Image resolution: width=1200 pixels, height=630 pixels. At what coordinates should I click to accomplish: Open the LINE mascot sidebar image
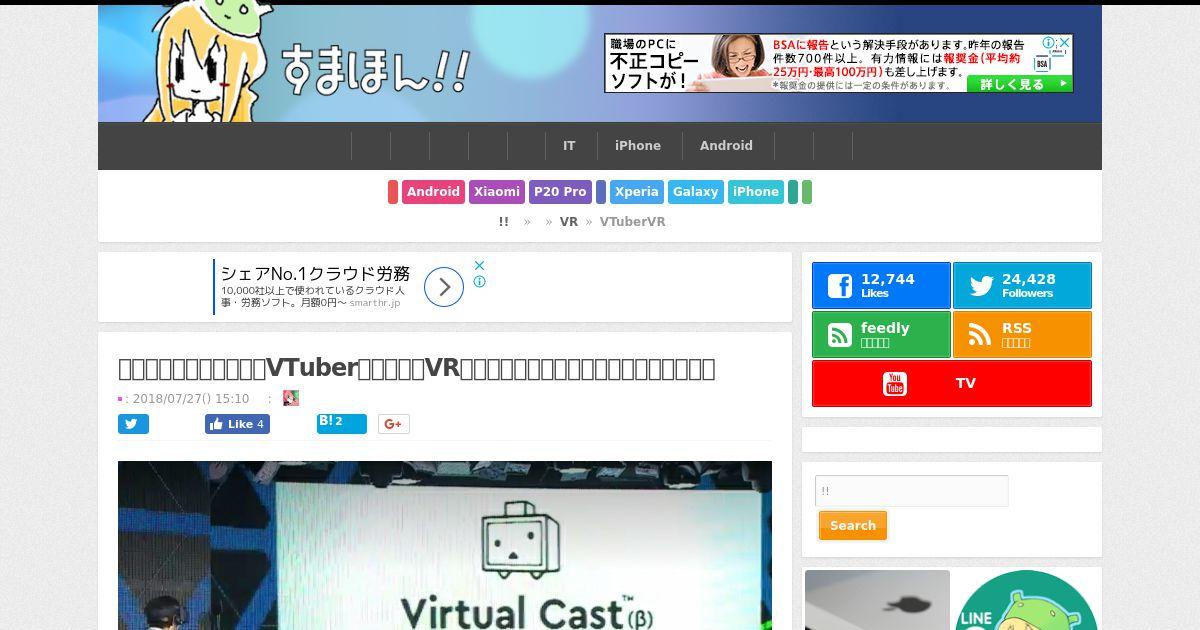click(x=1026, y=600)
